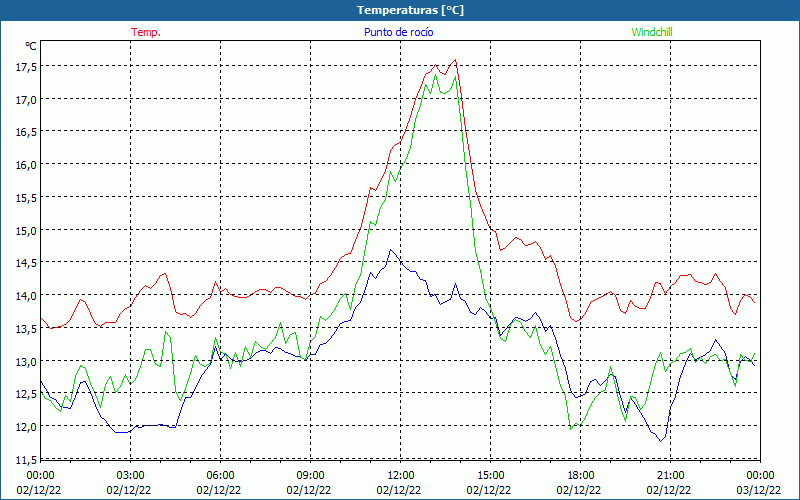Select the red 'Temp.' legend label
The image size is (800, 500).
[146, 32]
